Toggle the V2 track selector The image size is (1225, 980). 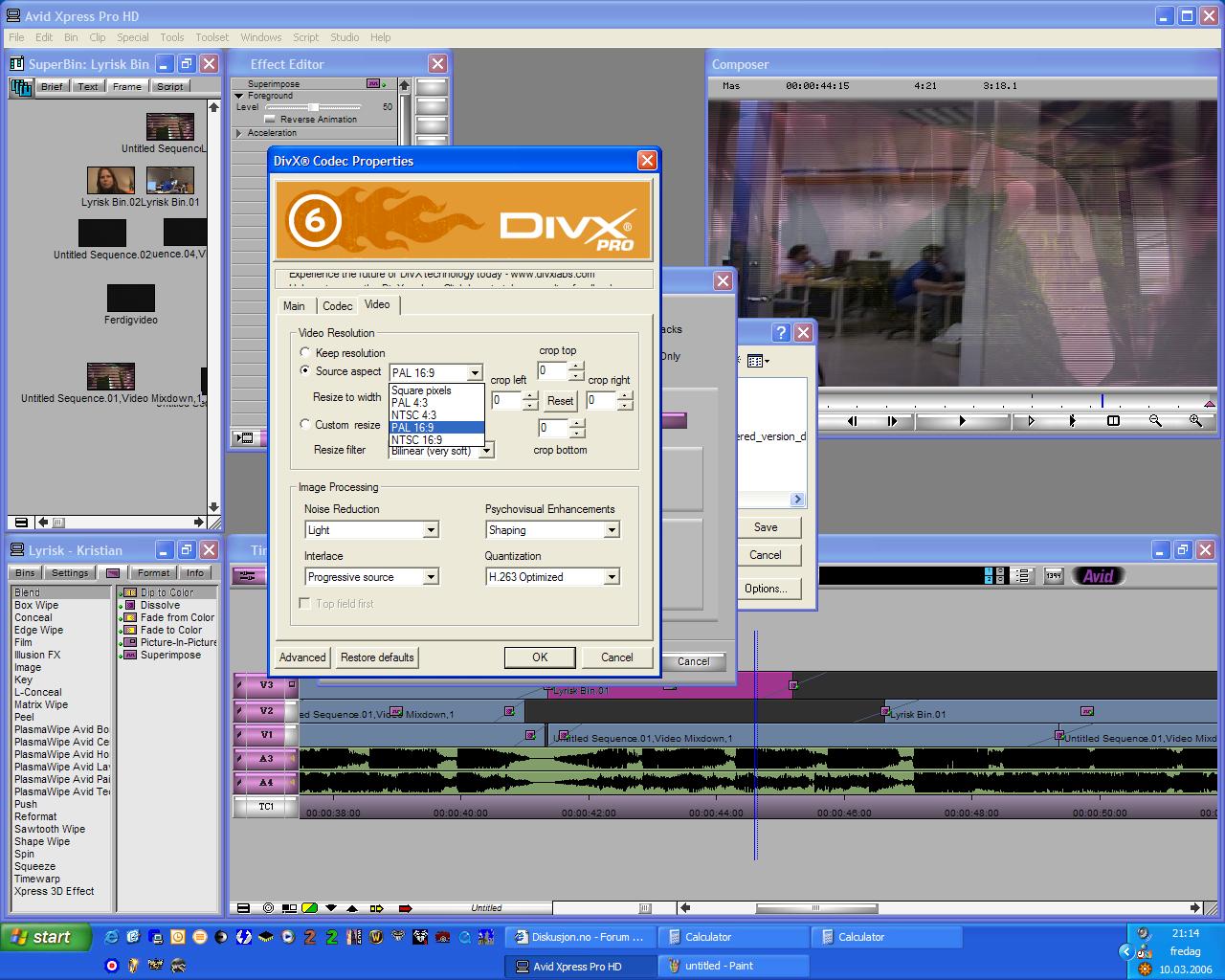[267, 711]
